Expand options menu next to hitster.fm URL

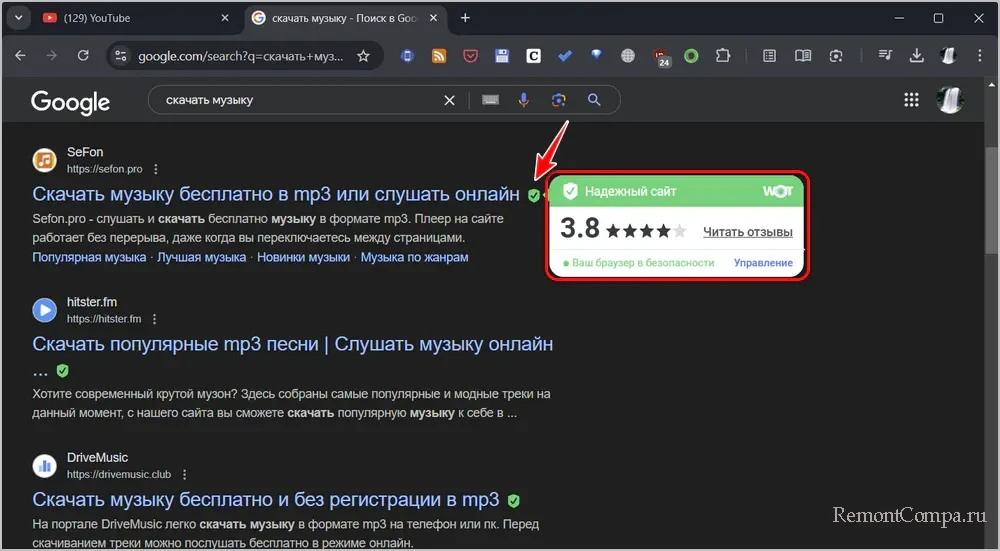point(154,319)
